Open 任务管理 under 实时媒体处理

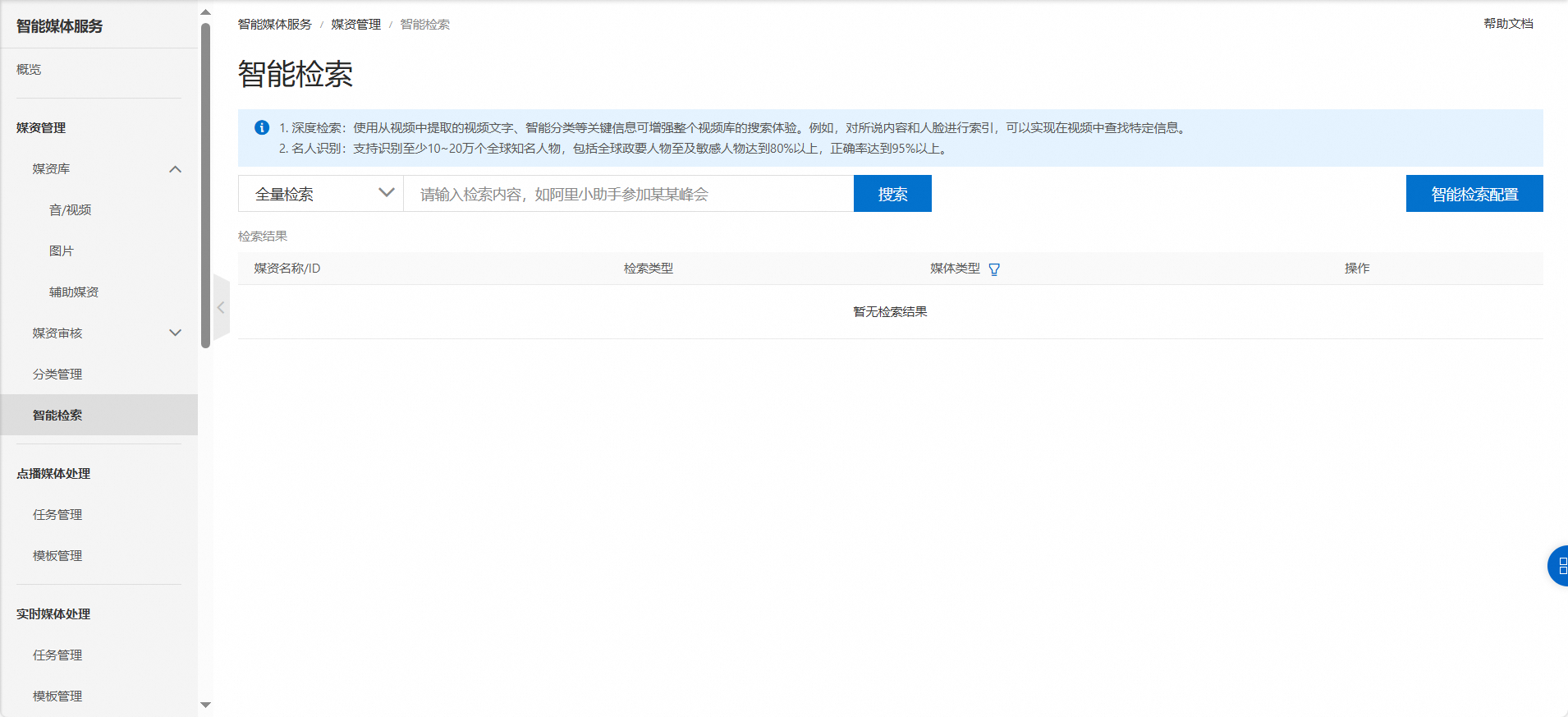(x=57, y=655)
